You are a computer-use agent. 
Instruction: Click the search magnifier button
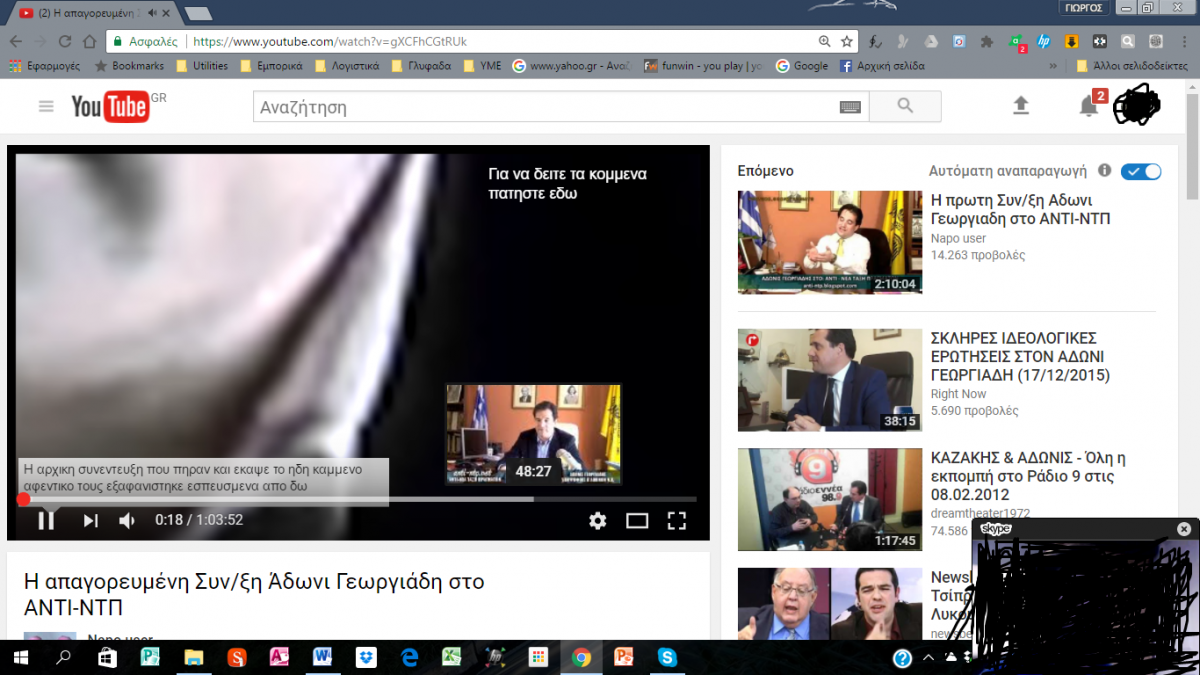click(x=905, y=106)
